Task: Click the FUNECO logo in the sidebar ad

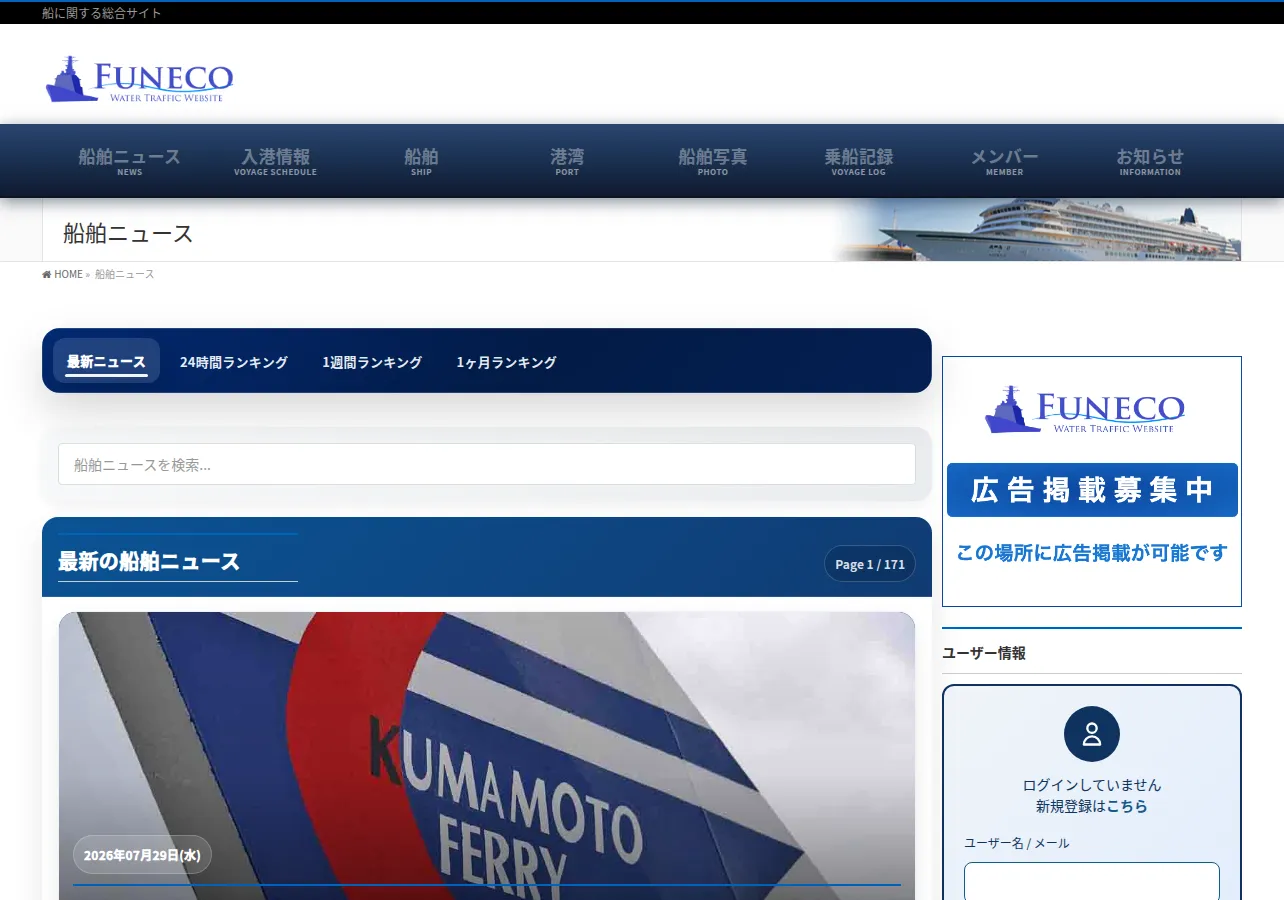Action: pos(1085,410)
